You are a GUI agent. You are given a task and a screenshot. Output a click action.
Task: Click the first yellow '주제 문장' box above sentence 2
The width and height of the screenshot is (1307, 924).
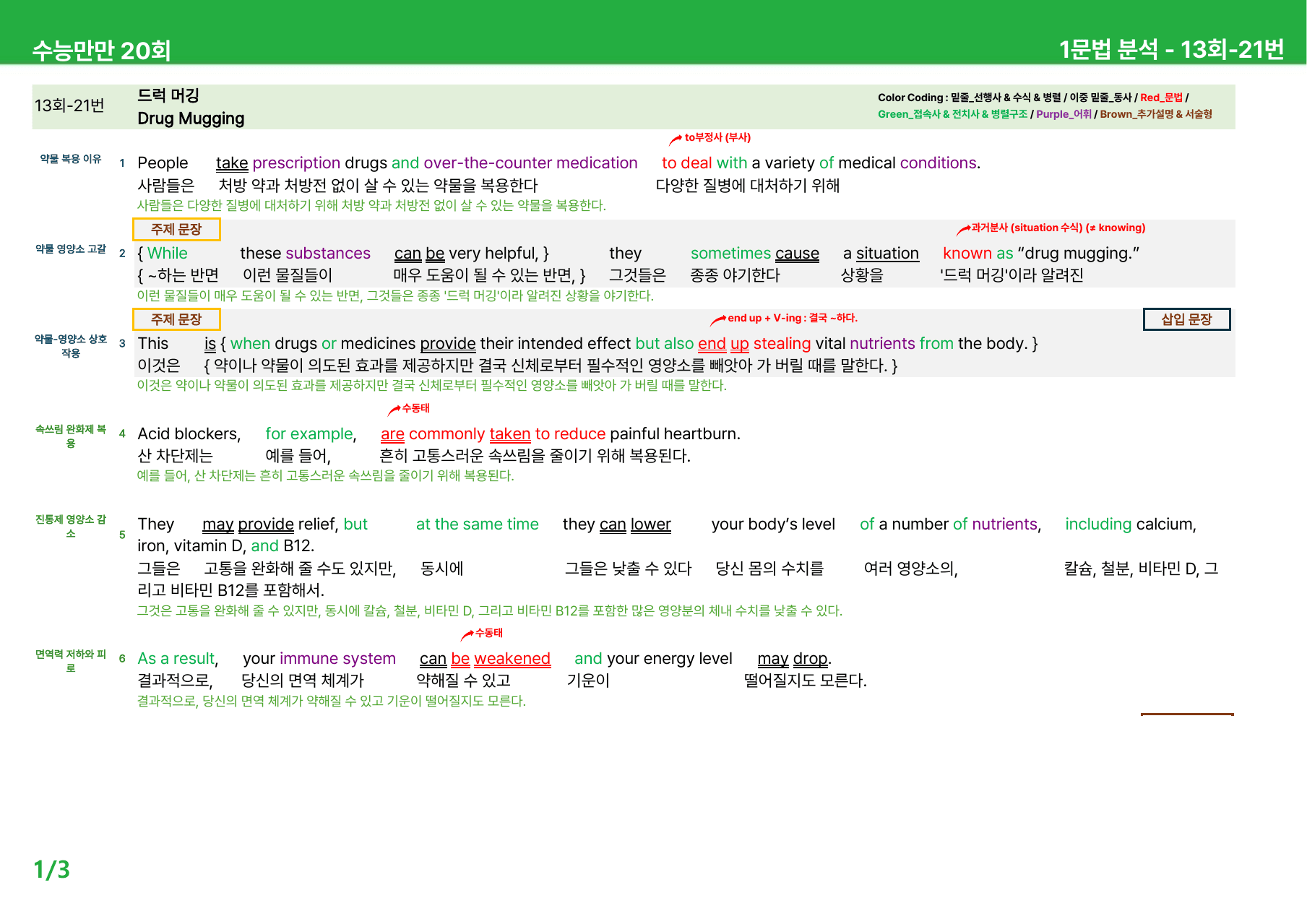(176, 229)
